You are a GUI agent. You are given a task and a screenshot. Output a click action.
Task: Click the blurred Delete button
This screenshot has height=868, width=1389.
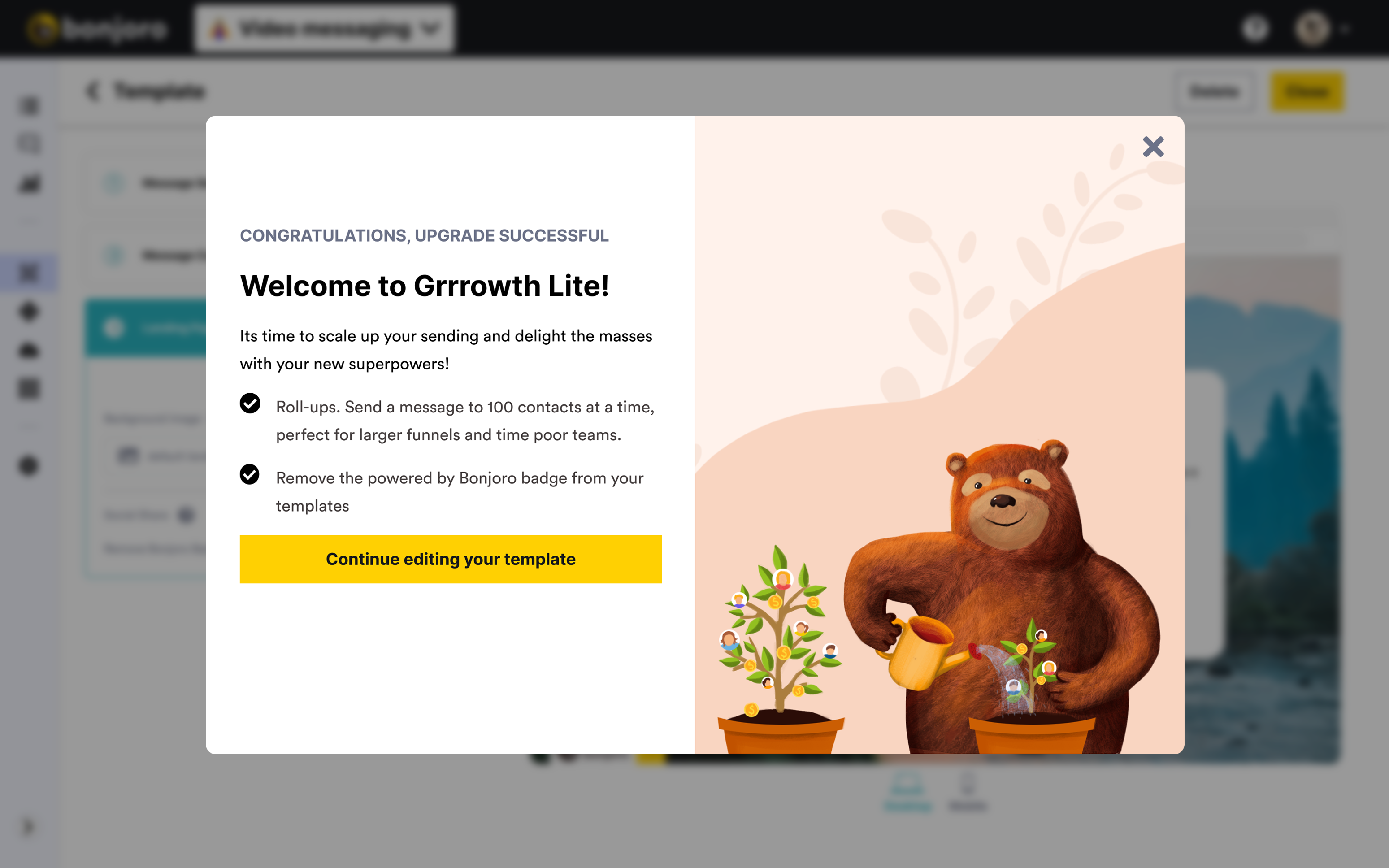point(1213,91)
